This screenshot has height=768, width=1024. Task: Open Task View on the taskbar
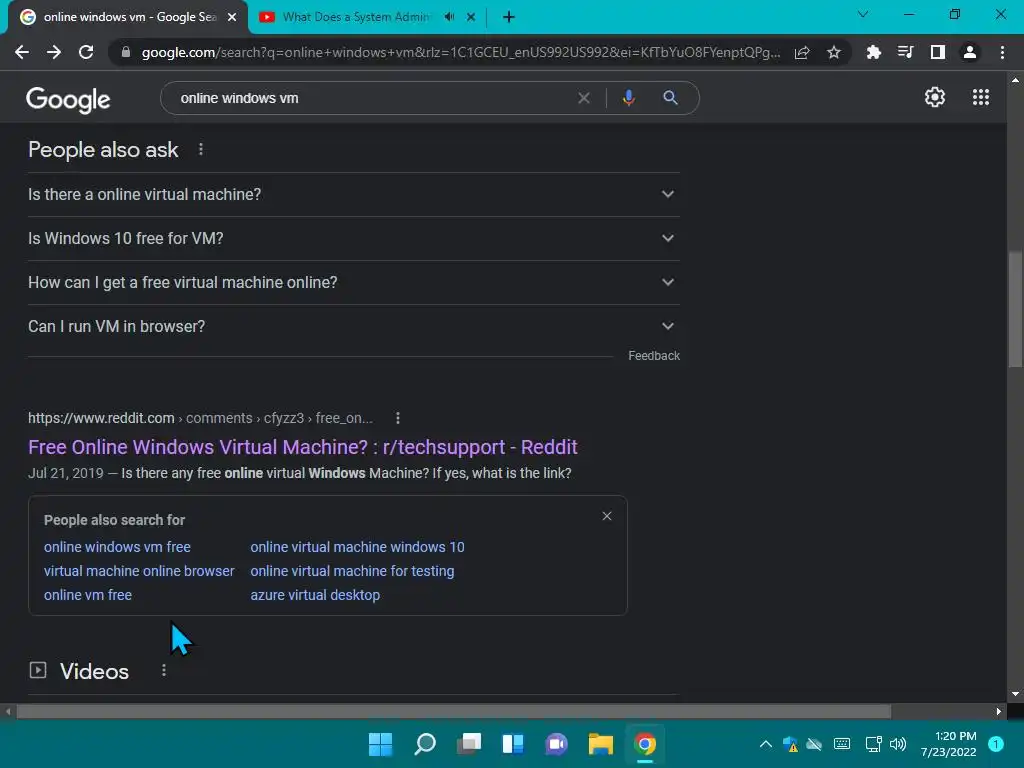tap(469, 744)
